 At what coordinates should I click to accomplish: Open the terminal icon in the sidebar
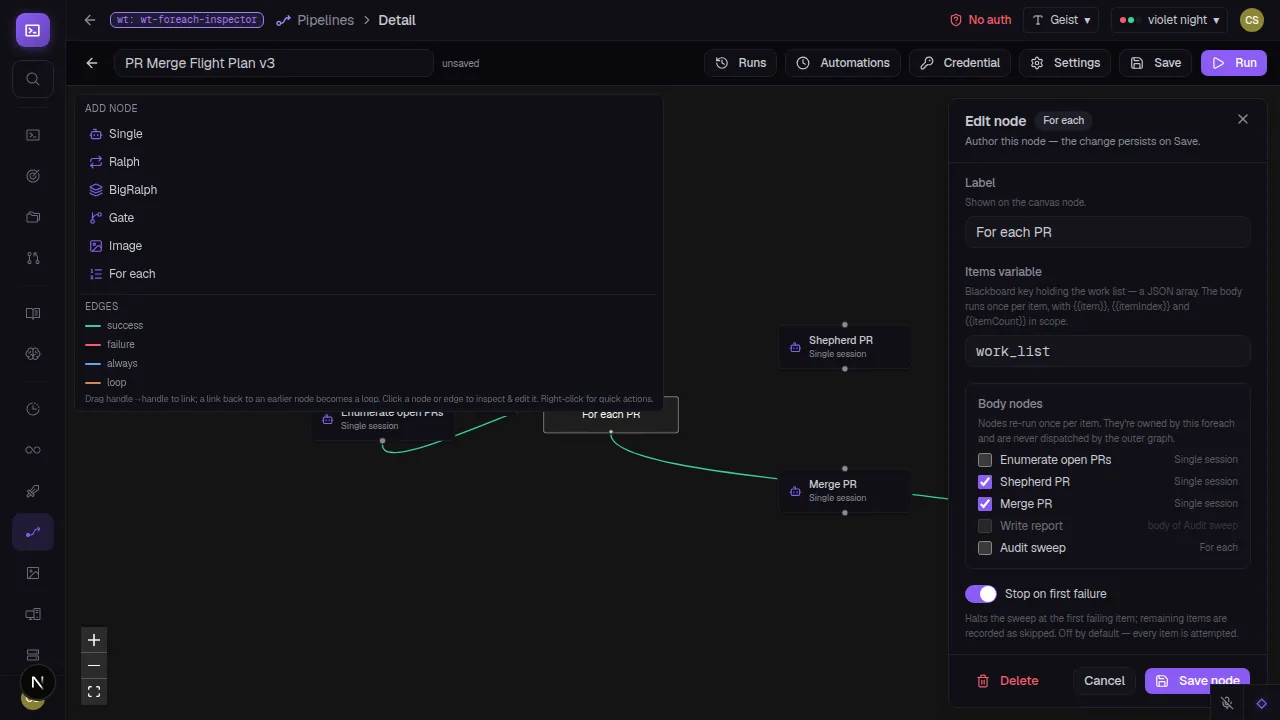coord(33,135)
